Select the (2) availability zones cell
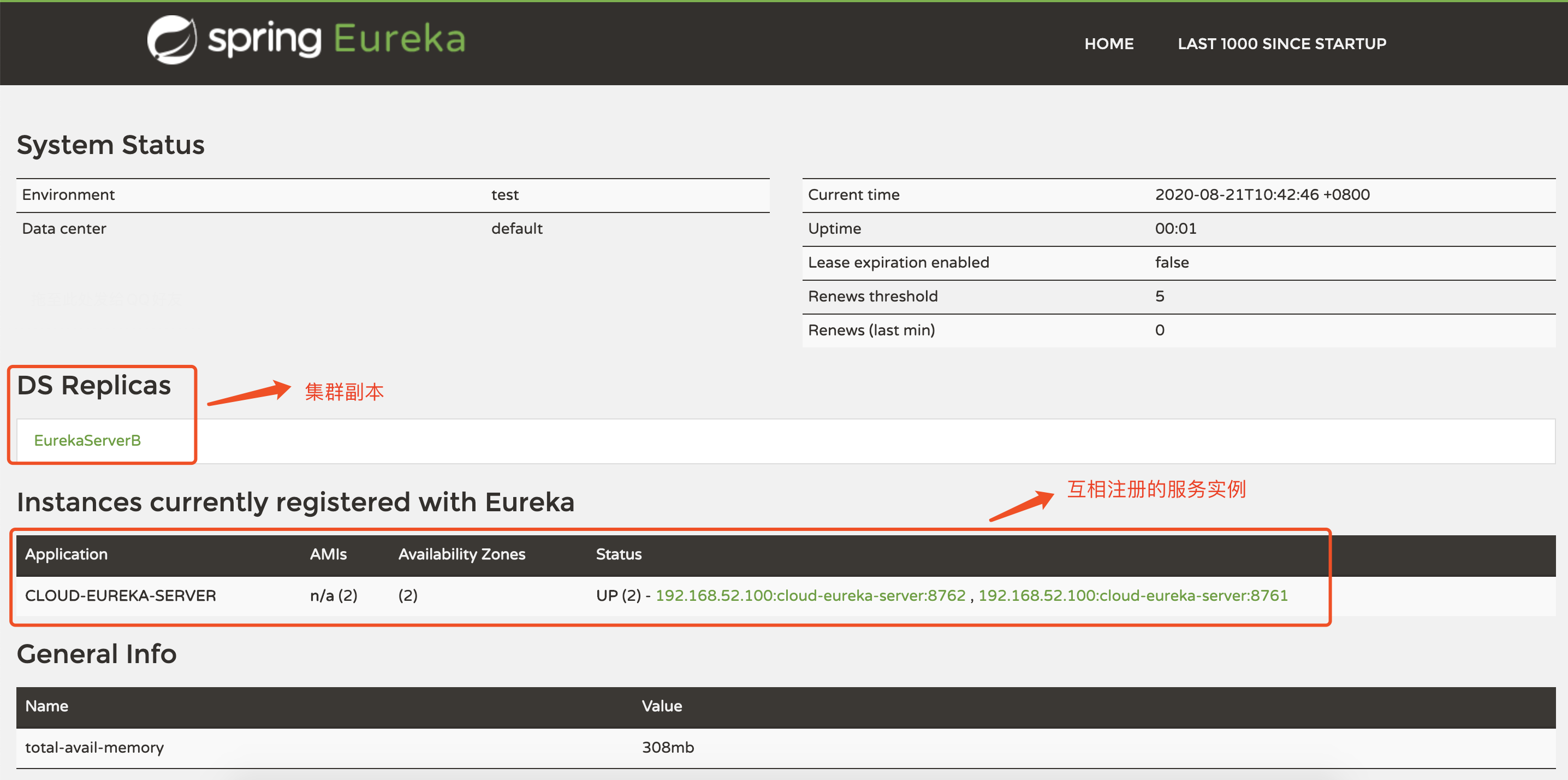The image size is (1568, 780). [408, 595]
